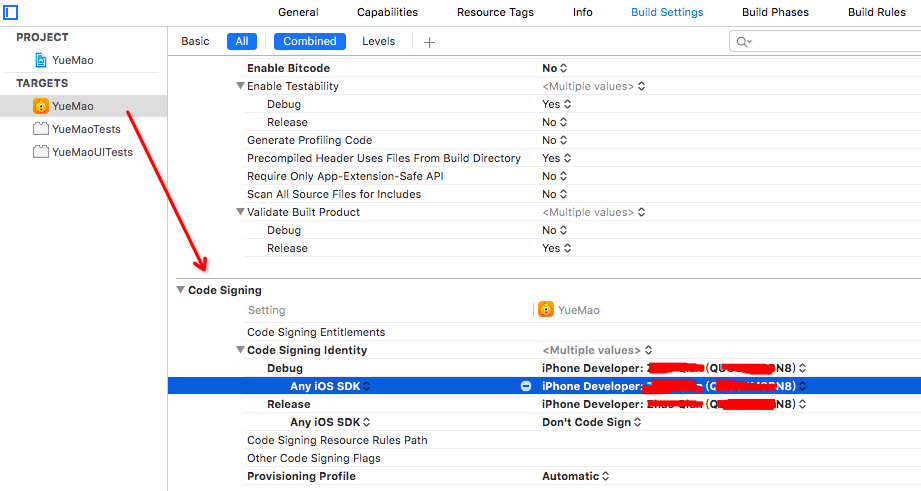Open Provisioning Profile Automatic dropdown
921x491 pixels.
pyautogui.click(x=576, y=476)
